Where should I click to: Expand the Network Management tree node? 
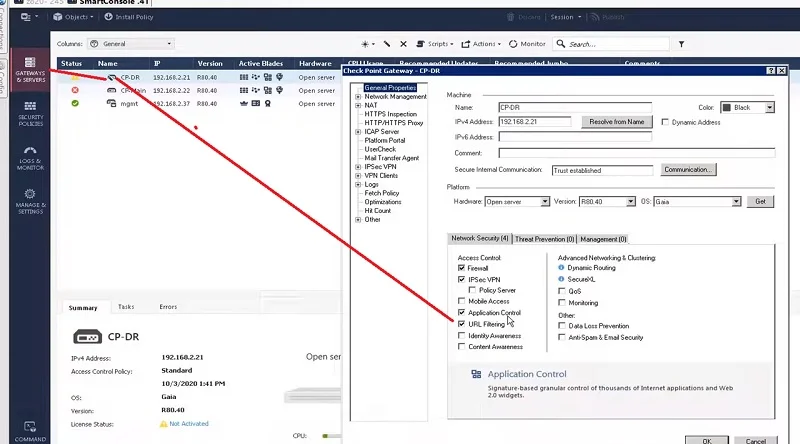(358, 96)
